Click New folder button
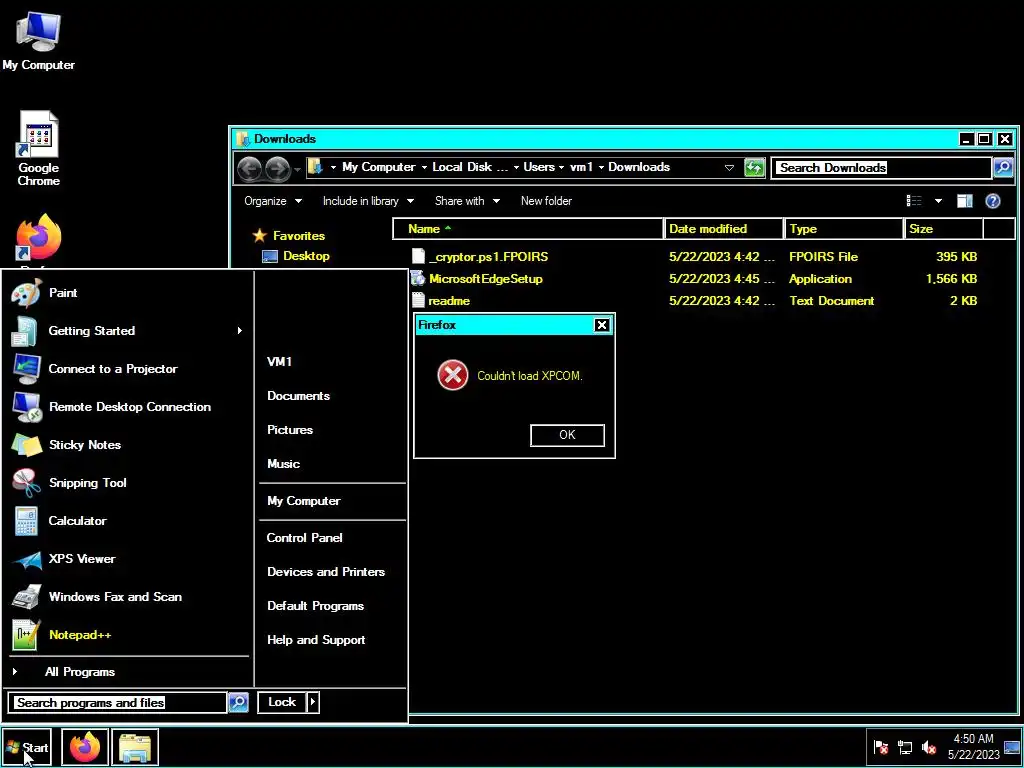Viewport: 1024px width, 768px height. tap(546, 201)
